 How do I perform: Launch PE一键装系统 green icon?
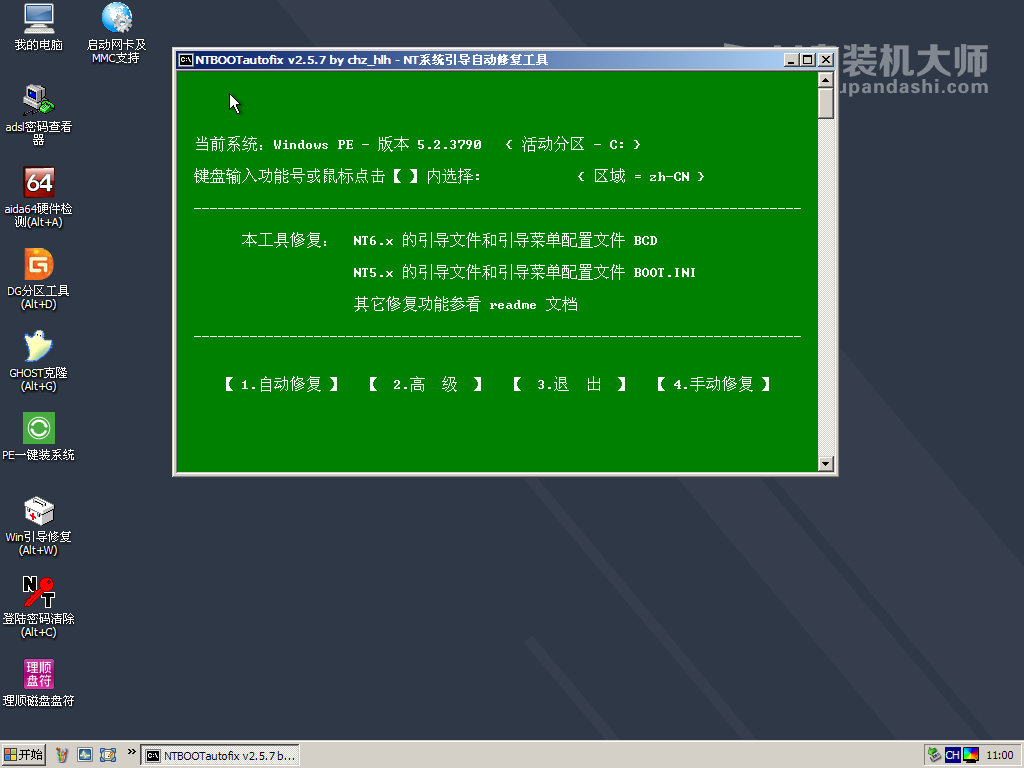coord(38,428)
